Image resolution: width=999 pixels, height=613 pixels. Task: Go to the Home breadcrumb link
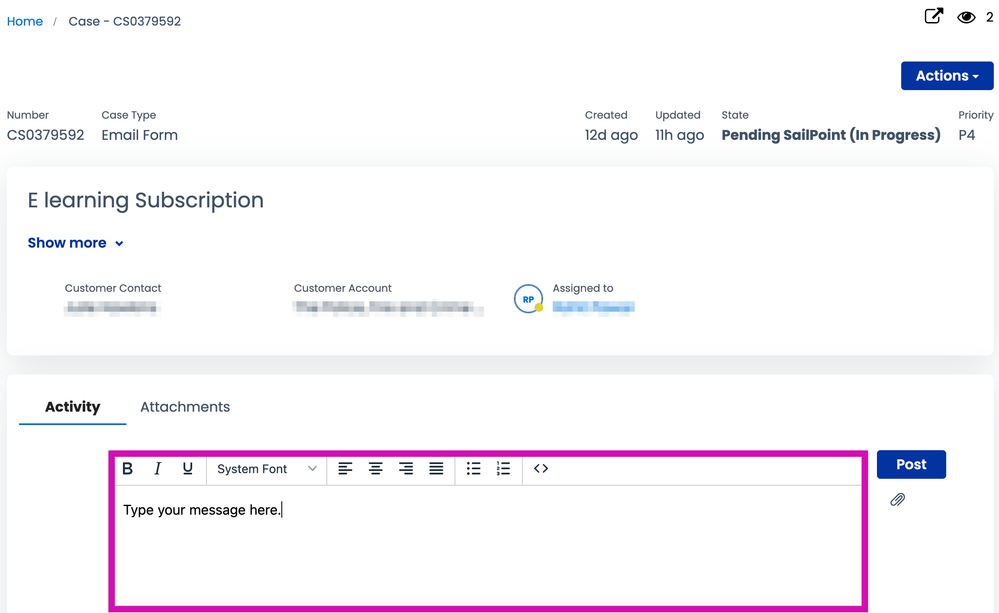[25, 21]
